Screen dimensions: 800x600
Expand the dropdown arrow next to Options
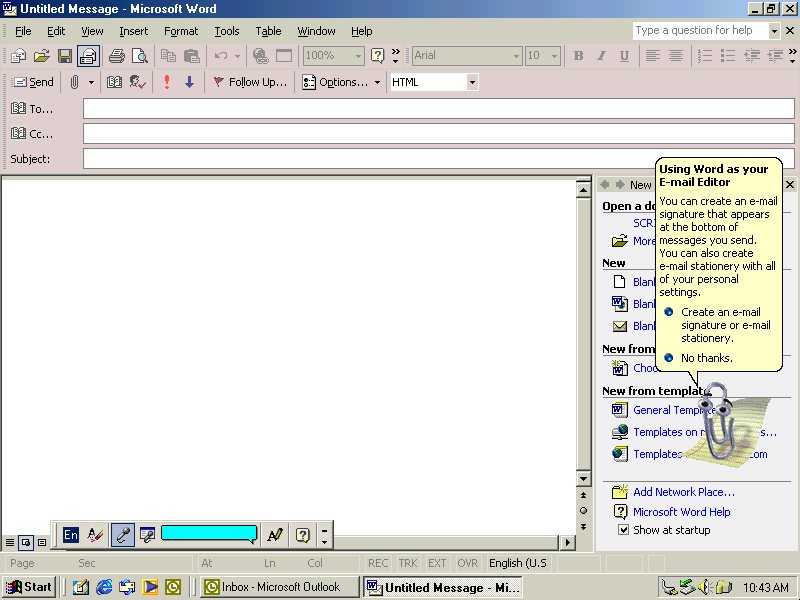coord(377,82)
